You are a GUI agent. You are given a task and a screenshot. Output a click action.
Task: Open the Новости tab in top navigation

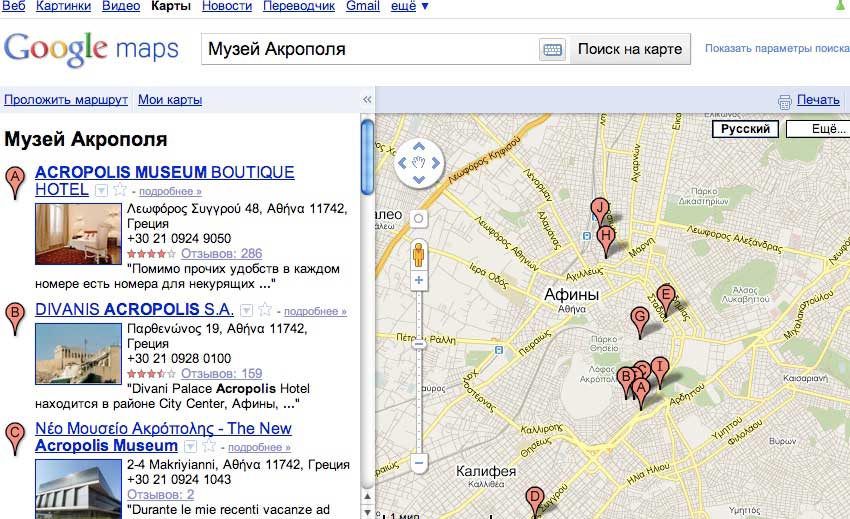(227, 7)
